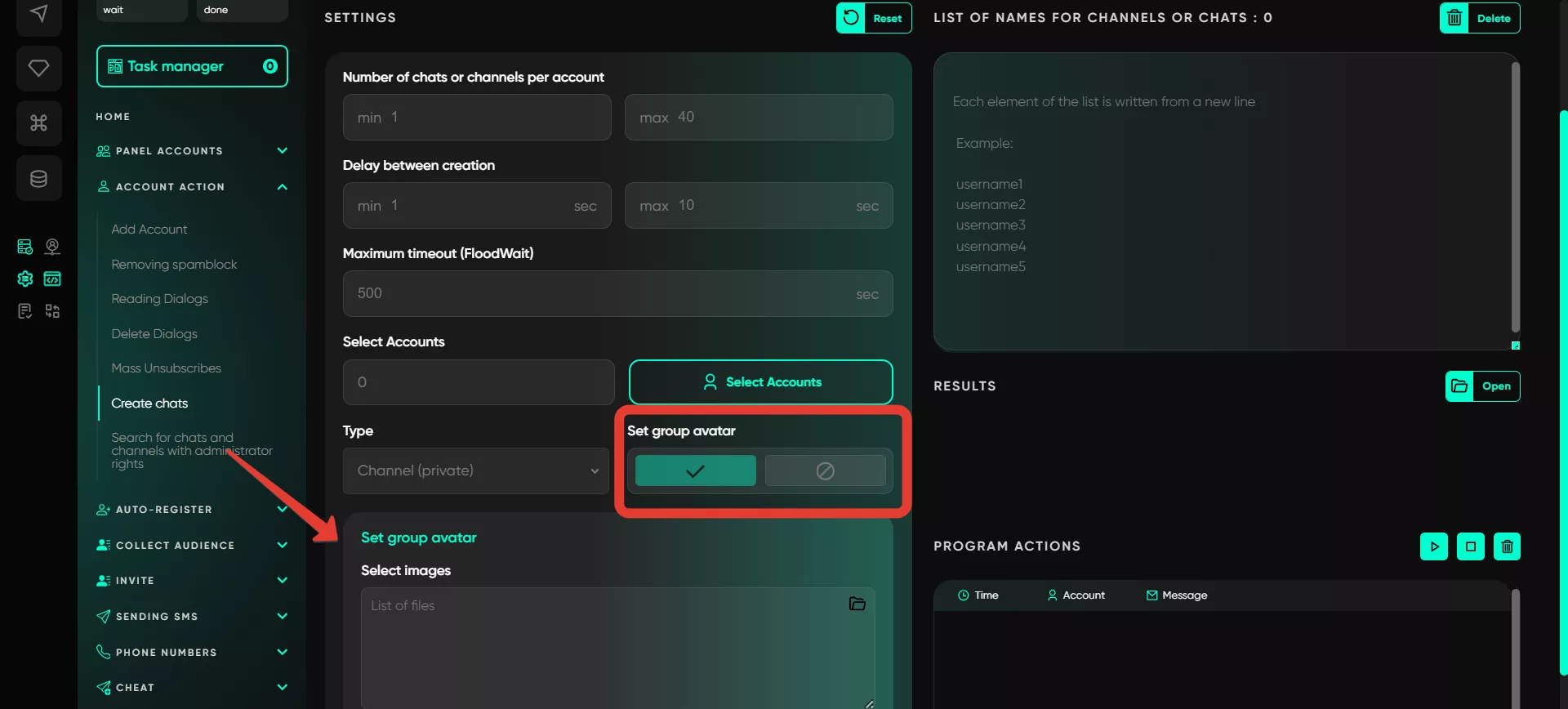Enable group avatar with the checkmark toggle

click(696, 470)
